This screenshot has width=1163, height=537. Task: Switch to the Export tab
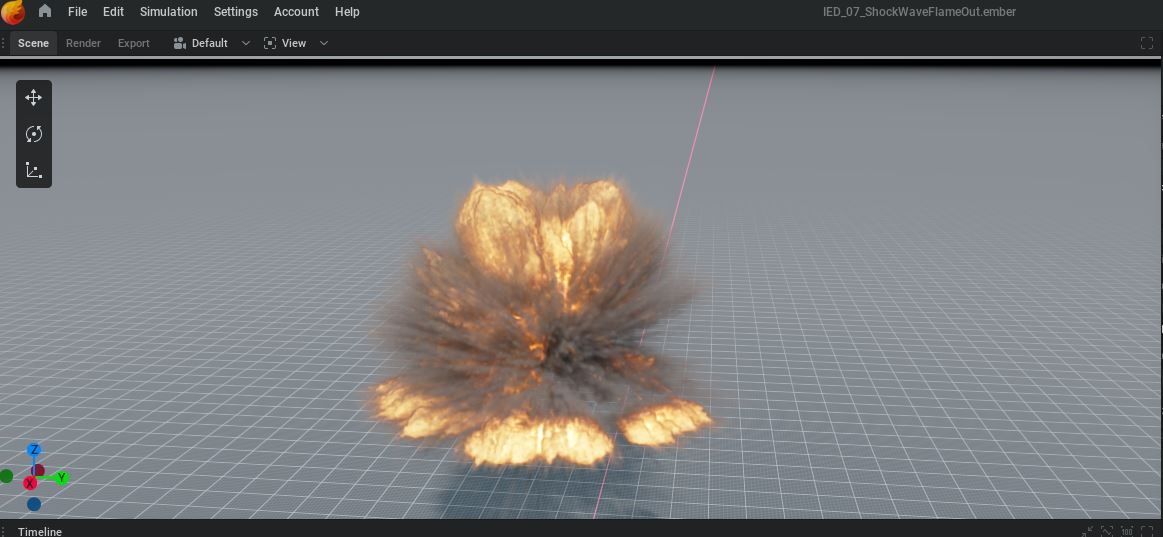[134, 43]
